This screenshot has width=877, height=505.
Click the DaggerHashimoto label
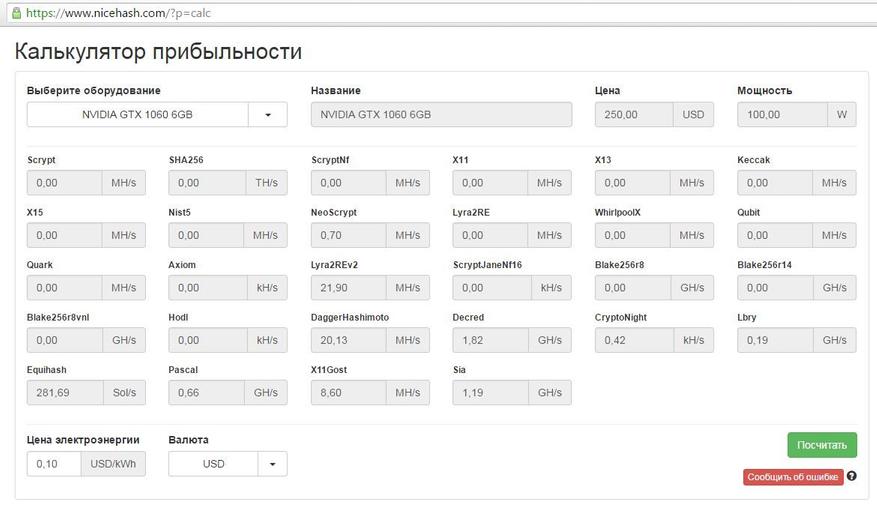350,317
